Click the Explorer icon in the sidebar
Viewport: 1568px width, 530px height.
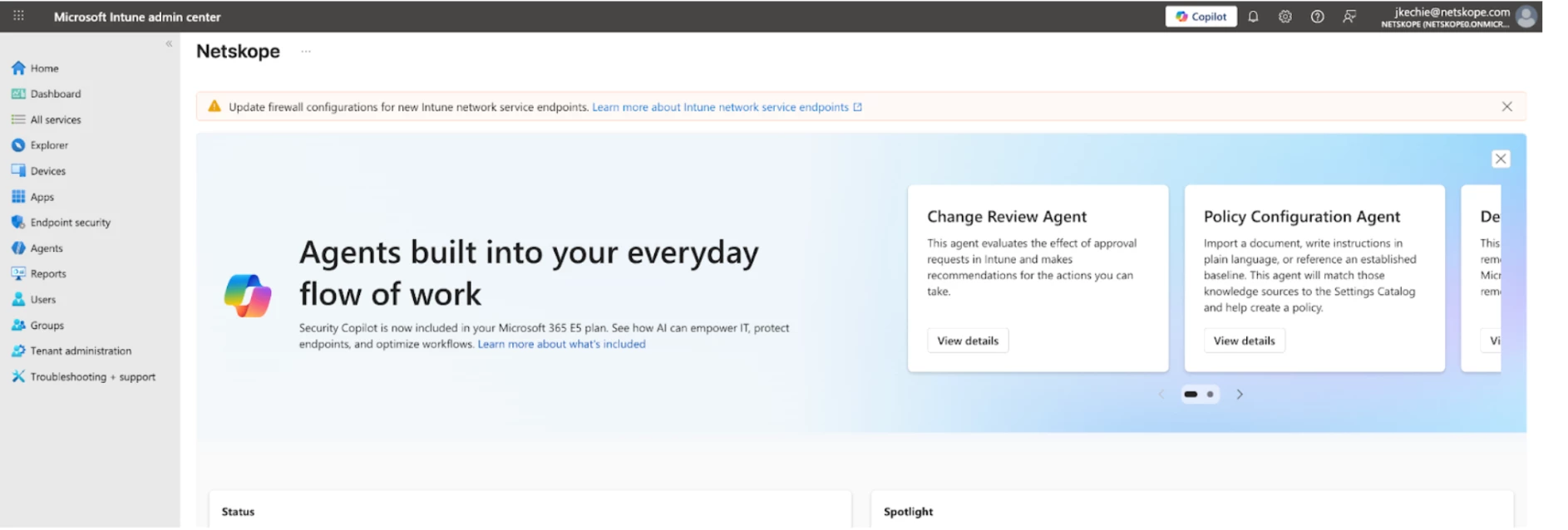pos(18,145)
